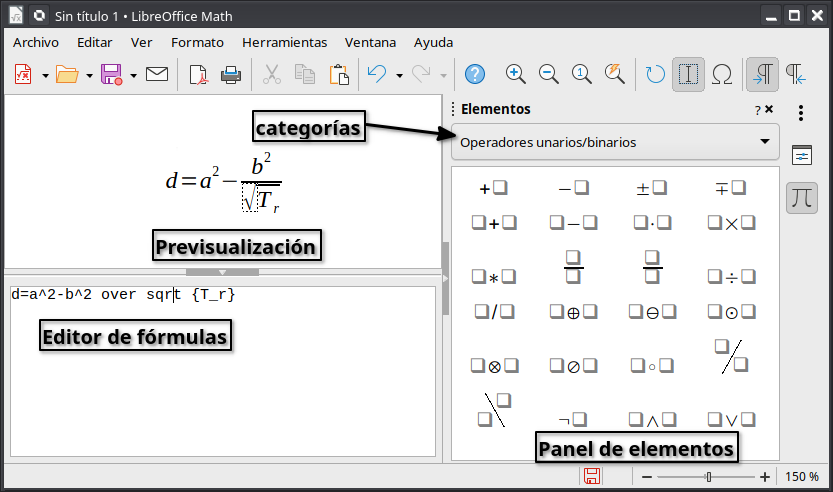Viewport: 833px width, 492px height.
Task: Expand the Redo history dropdown arrow
Action: [444, 75]
